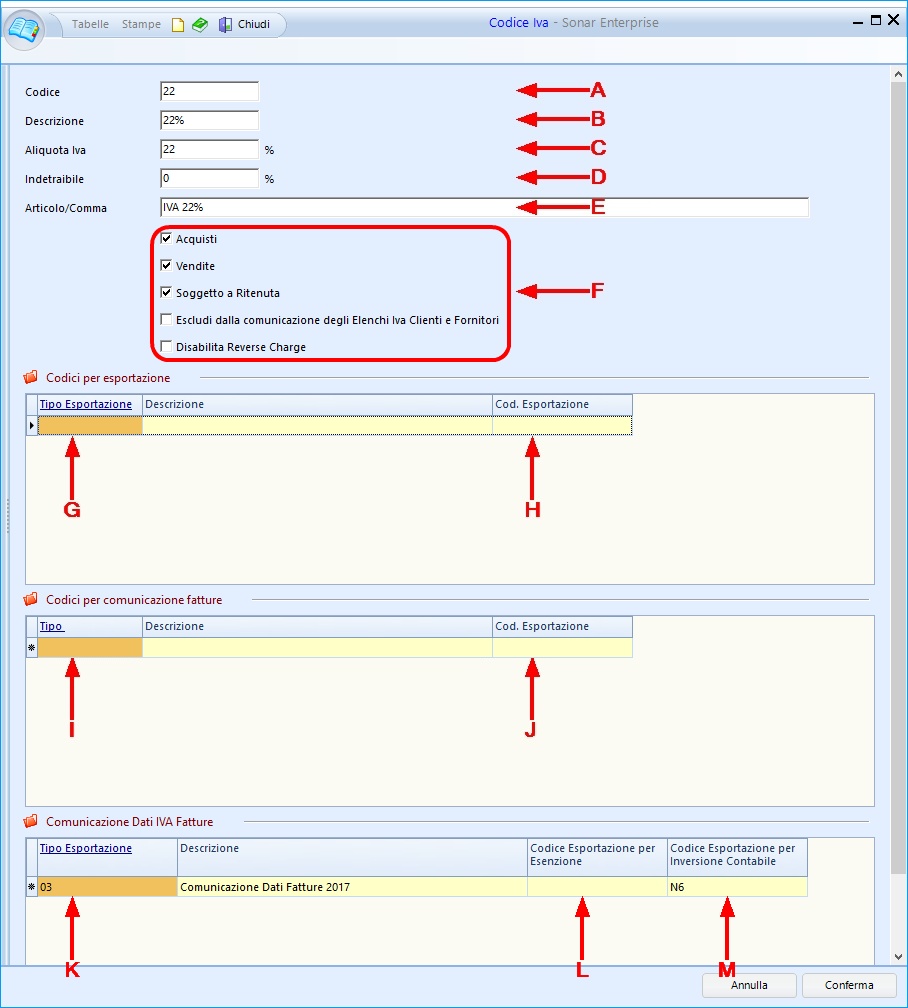The height and width of the screenshot is (1008, 908).
Task: Click the Articolo/Comma text field
Action: pos(484,208)
